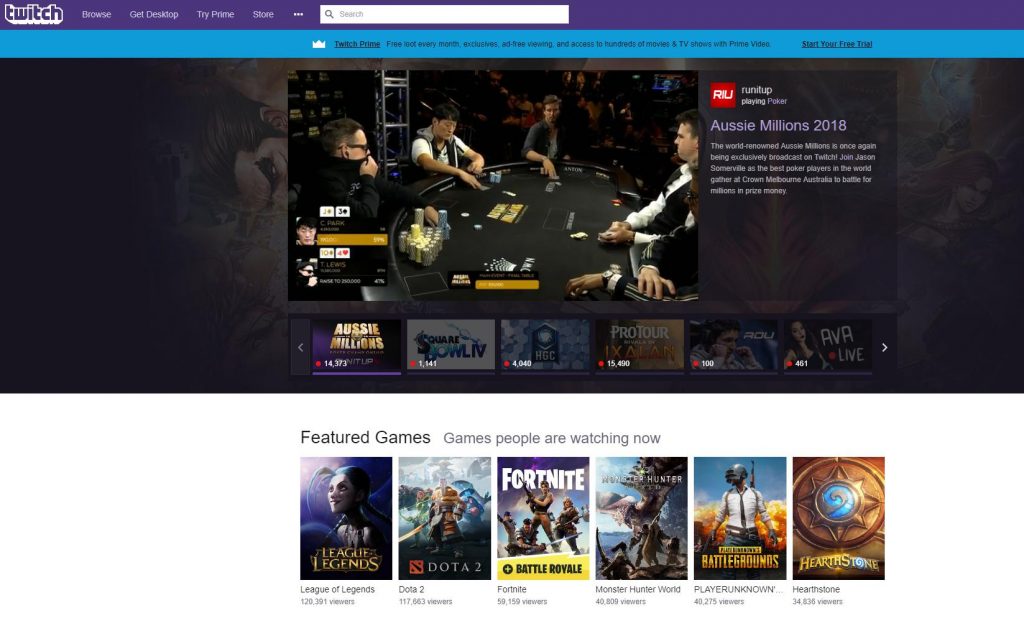Click the search magnifier icon
This screenshot has width=1024, height=621.
click(329, 14)
